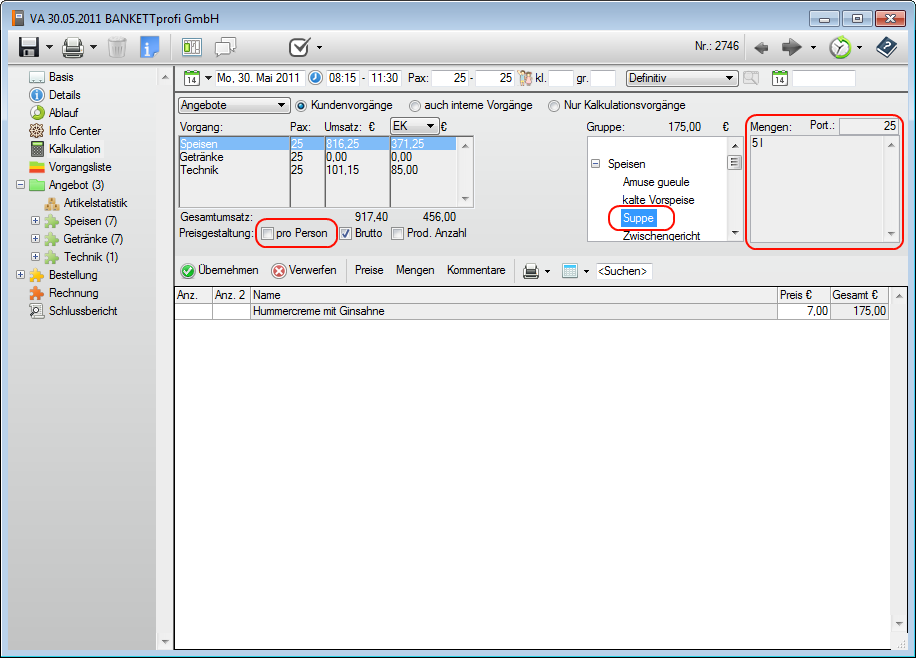The height and width of the screenshot is (658, 916).
Task: Select Amuse gueule in the group tree
Action: point(655,182)
